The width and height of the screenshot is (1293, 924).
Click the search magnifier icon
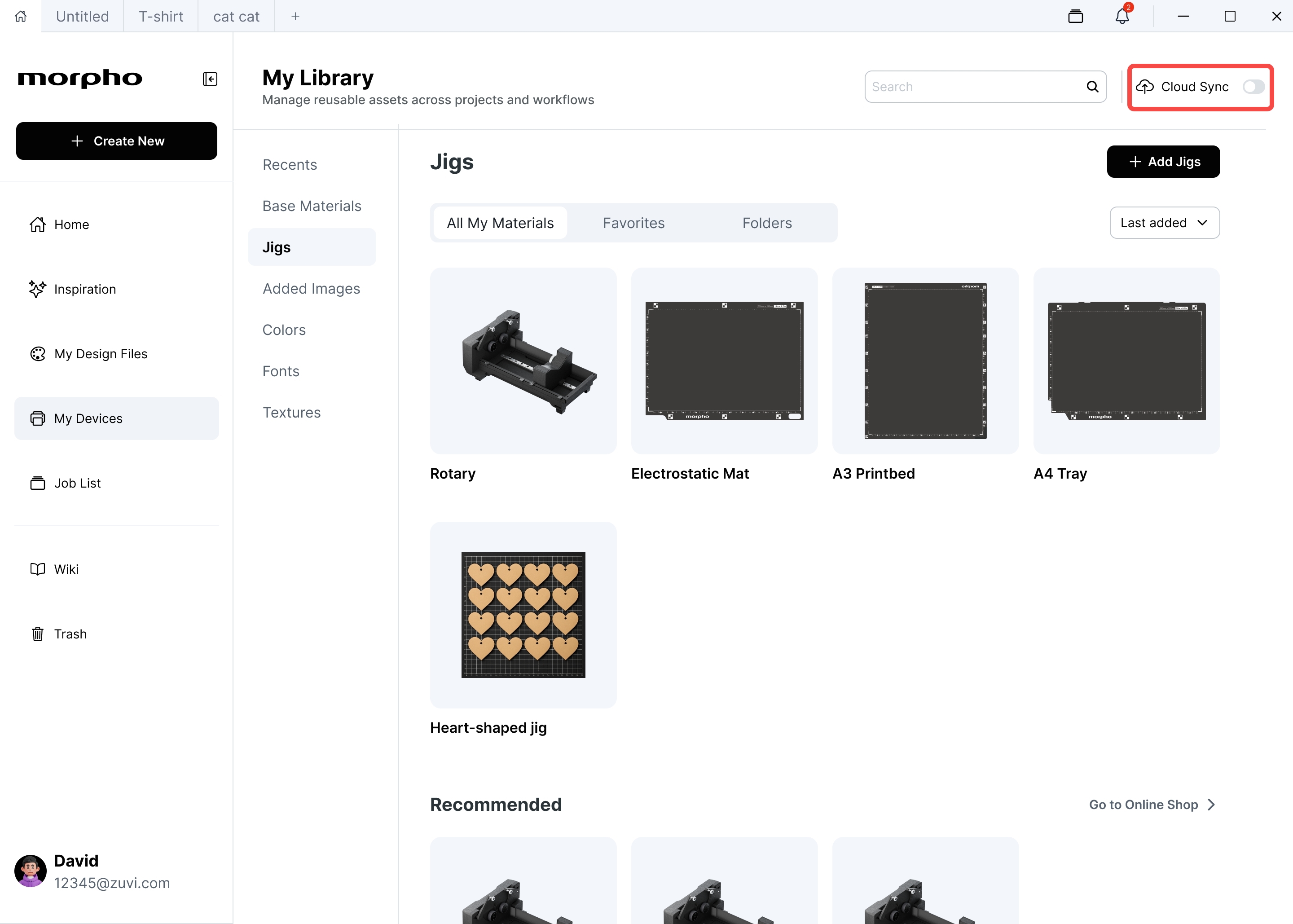click(1092, 87)
